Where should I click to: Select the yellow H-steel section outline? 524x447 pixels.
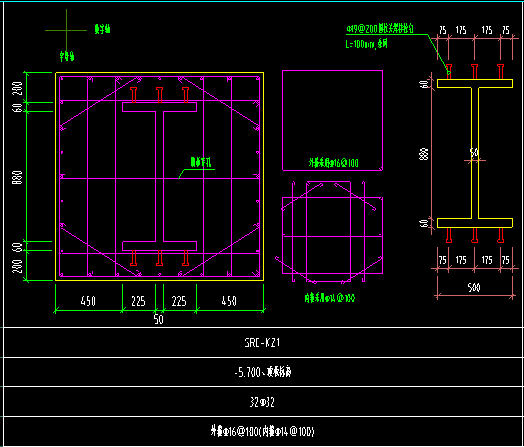click(x=475, y=153)
